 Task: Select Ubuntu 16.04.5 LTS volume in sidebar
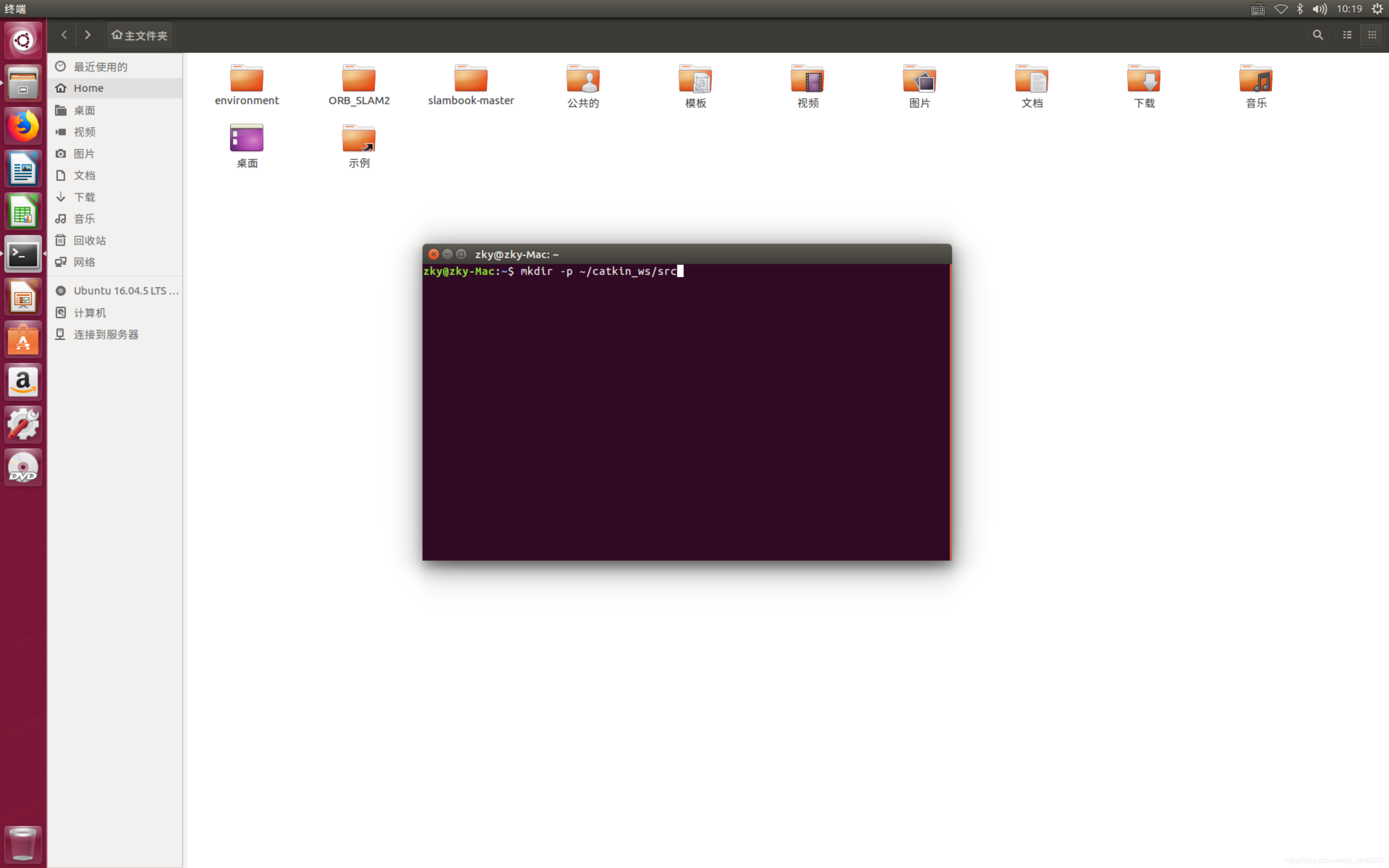click(x=115, y=291)
